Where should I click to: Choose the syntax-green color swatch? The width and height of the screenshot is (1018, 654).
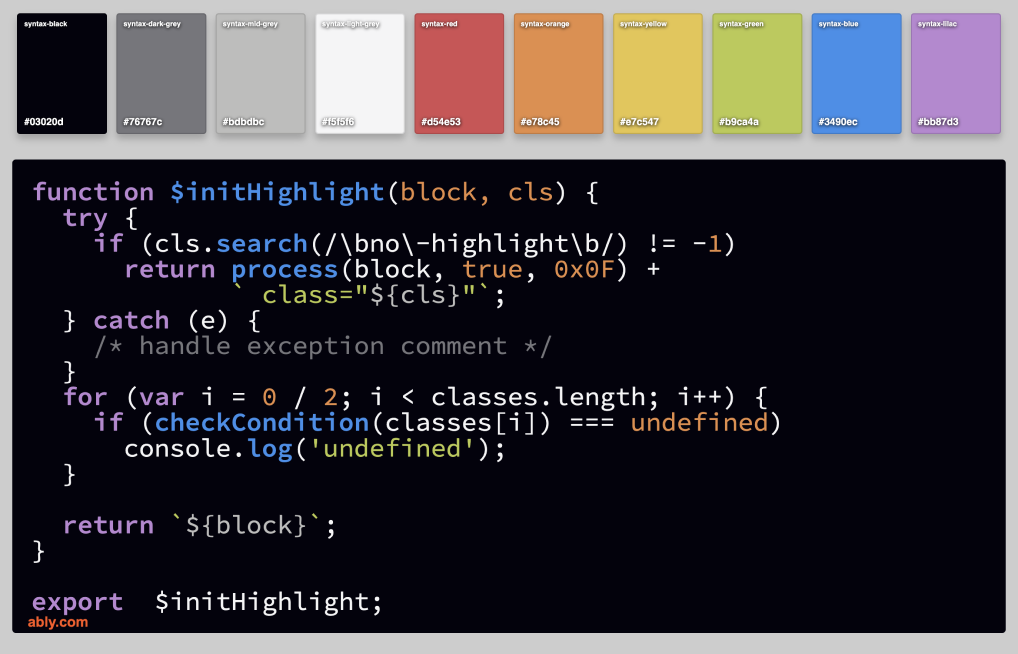757,73
